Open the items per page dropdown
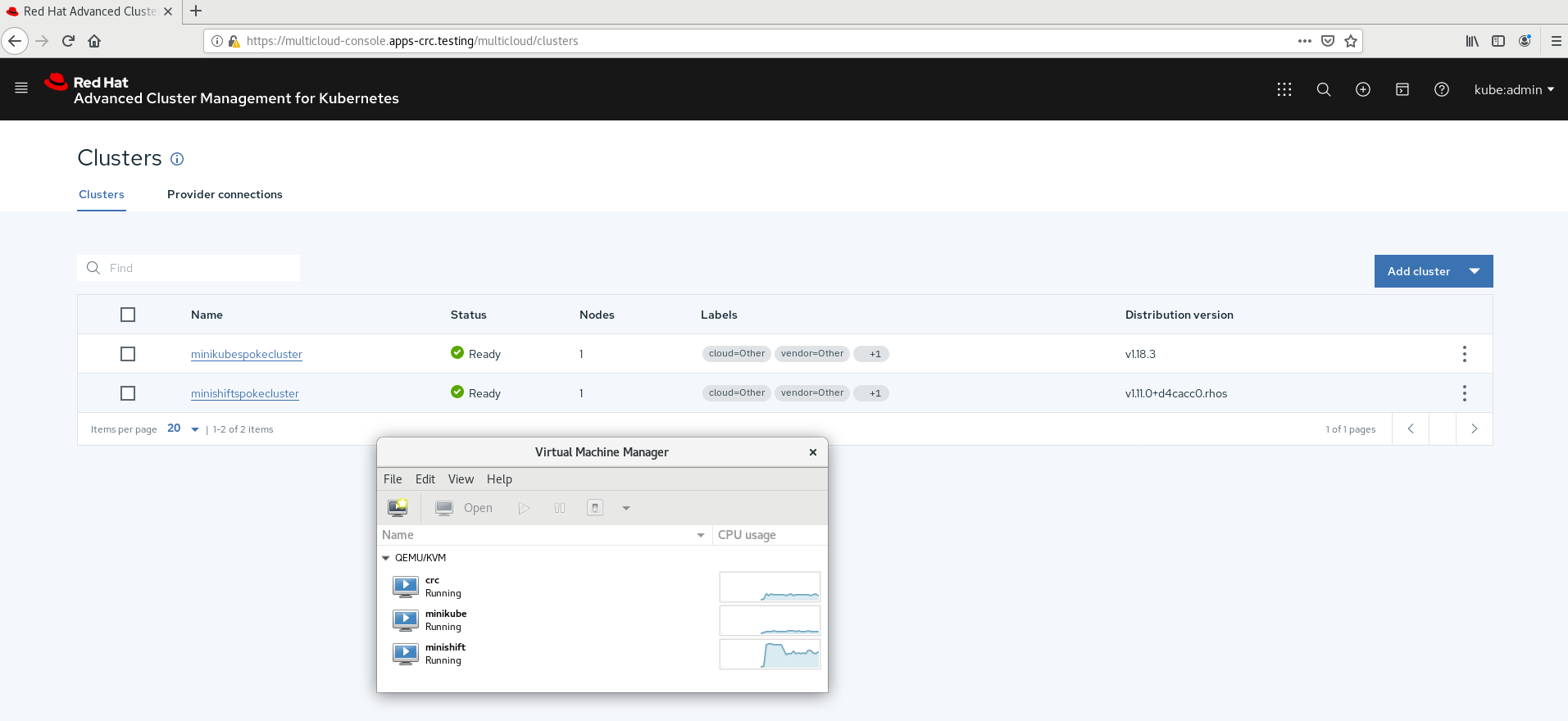This screenshot has height=721, width=1568. pos(184,429)
